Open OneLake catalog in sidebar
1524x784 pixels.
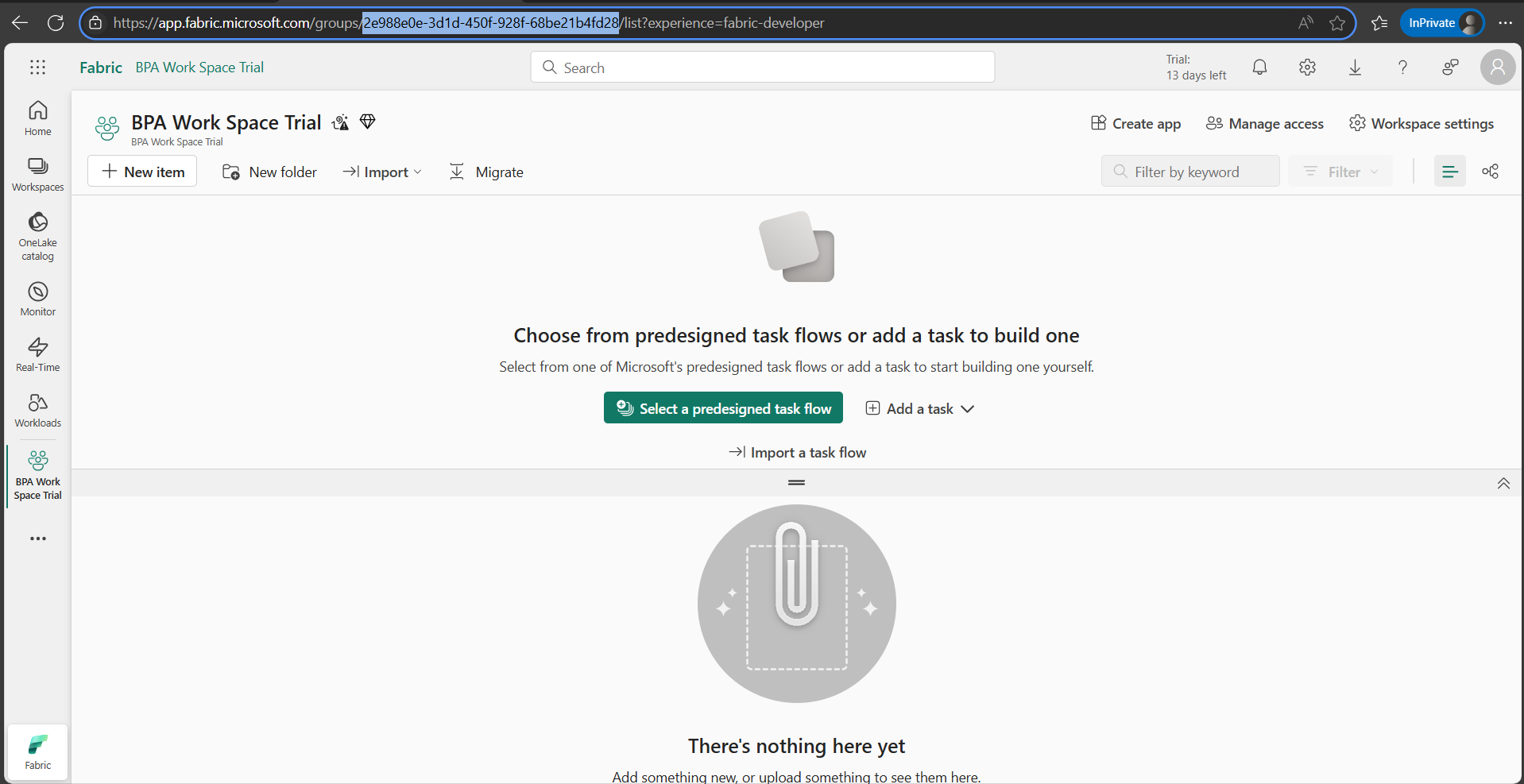pyautogui.click(x=37, y=236)
